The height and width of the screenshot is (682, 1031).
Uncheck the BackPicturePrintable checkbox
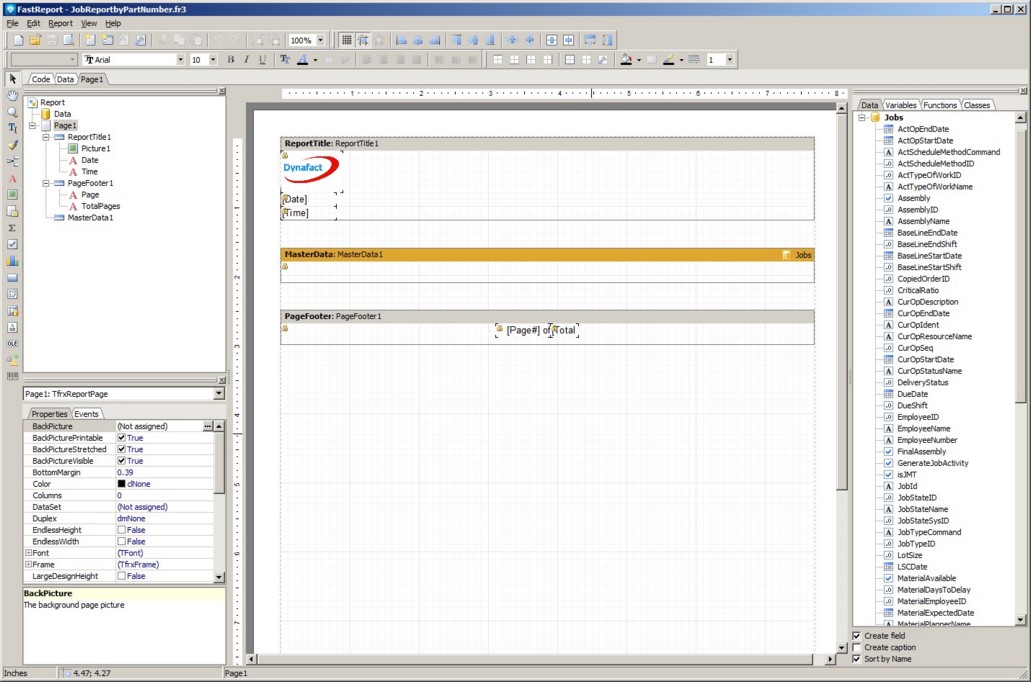(x=121, y=438)
